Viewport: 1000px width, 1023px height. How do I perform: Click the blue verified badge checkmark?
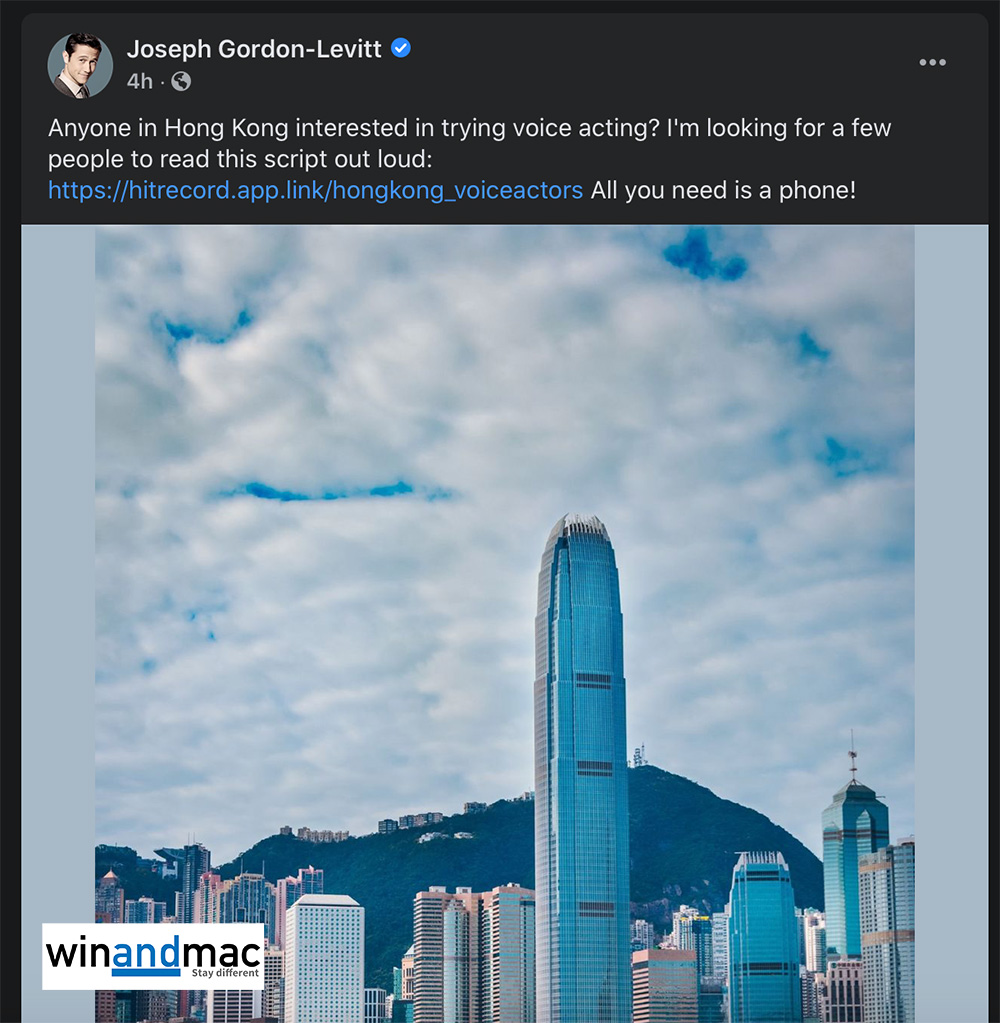point(401,48)
